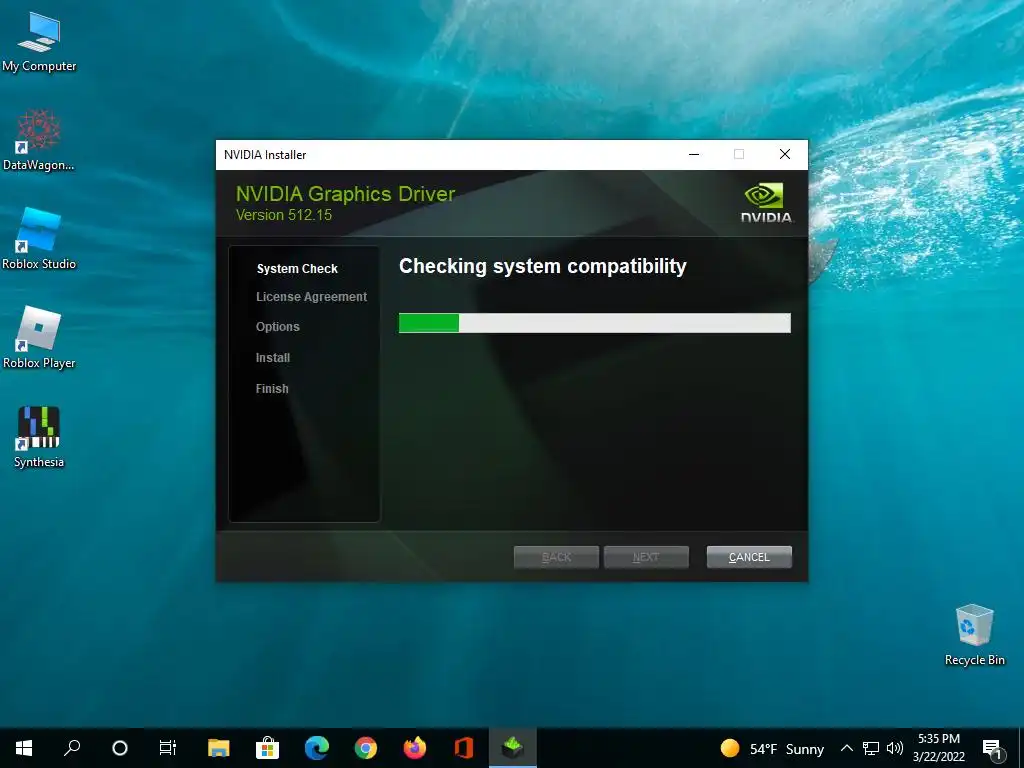The height and width of the screenshot is (768, 1024).
Task: Open clock showing 5:35 PM
Action: 938,748
